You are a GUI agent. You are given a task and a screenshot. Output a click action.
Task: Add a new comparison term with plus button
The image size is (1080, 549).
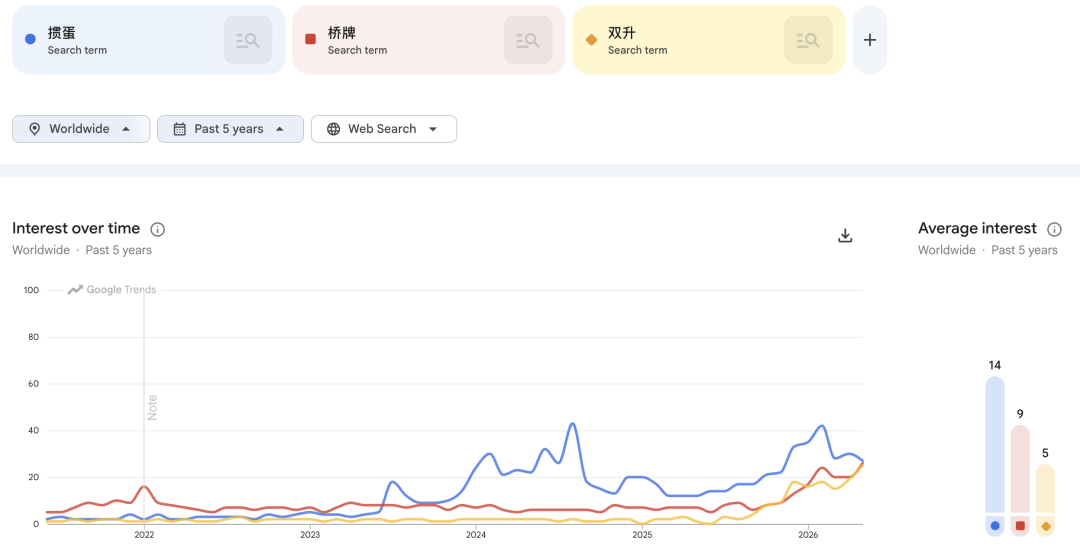pyautogui.click(x=870, y=40)
